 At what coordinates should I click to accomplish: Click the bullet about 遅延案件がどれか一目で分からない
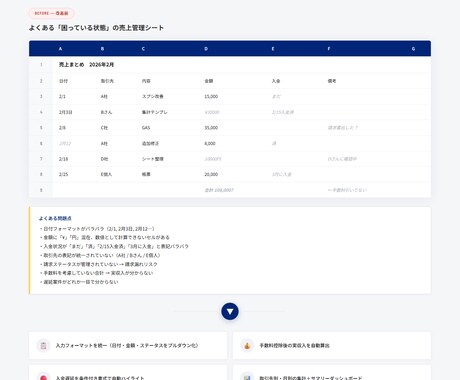(x=79, y=282)
